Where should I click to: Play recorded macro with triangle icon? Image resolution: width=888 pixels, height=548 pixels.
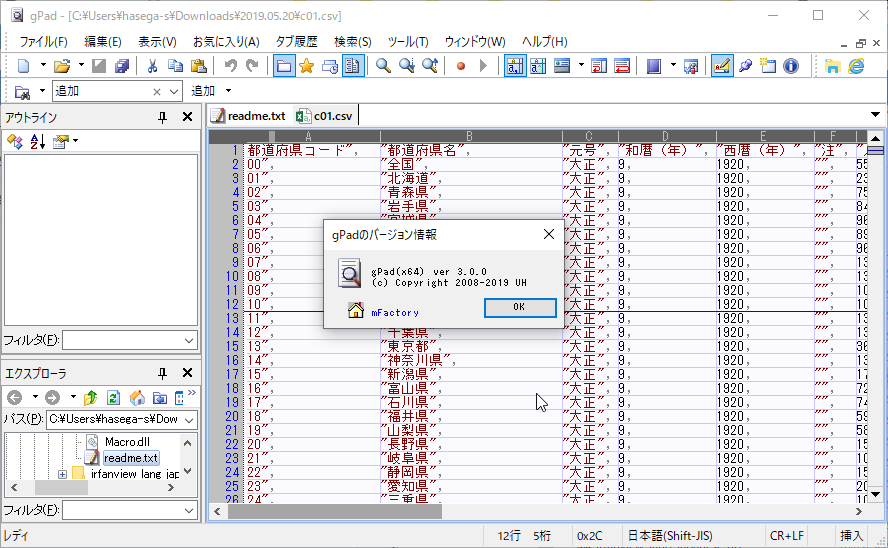(483, 66)
